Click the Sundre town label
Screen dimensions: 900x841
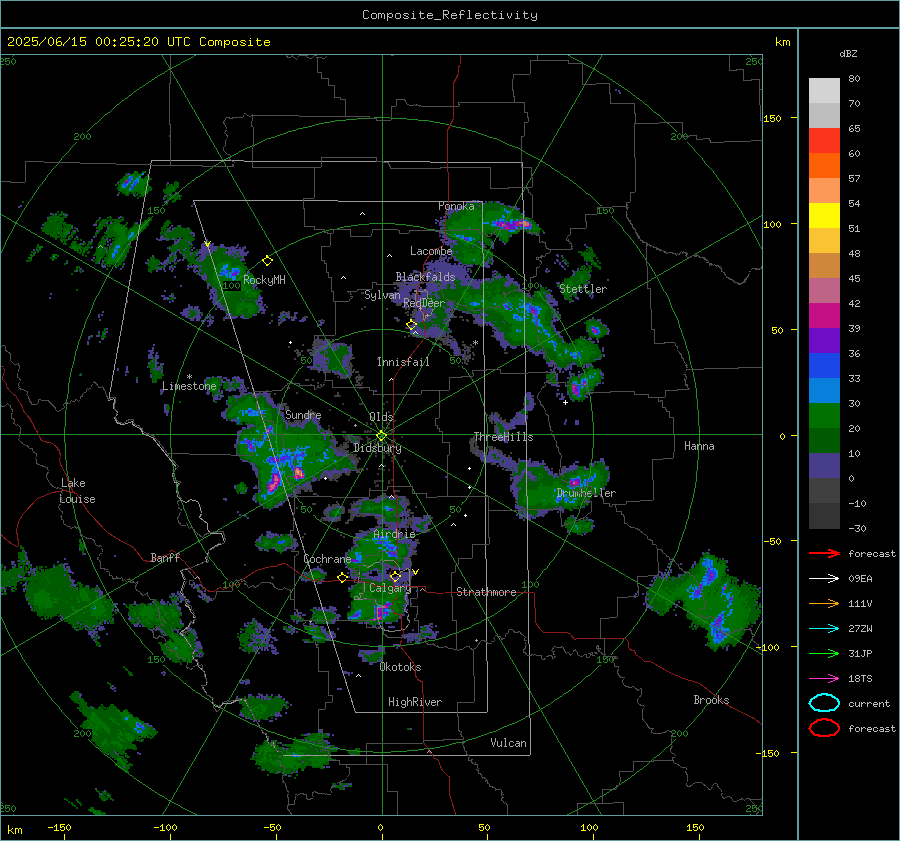[x=303, y=415]
